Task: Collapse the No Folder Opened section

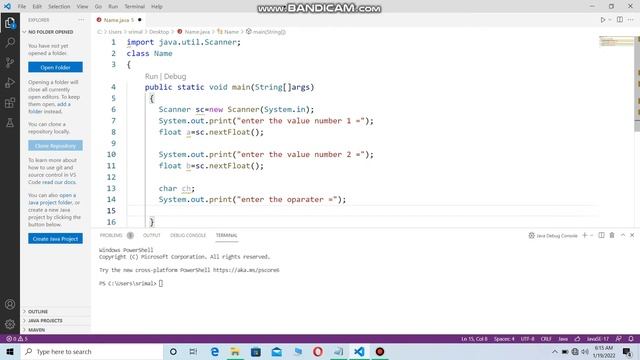Action: 50,32
